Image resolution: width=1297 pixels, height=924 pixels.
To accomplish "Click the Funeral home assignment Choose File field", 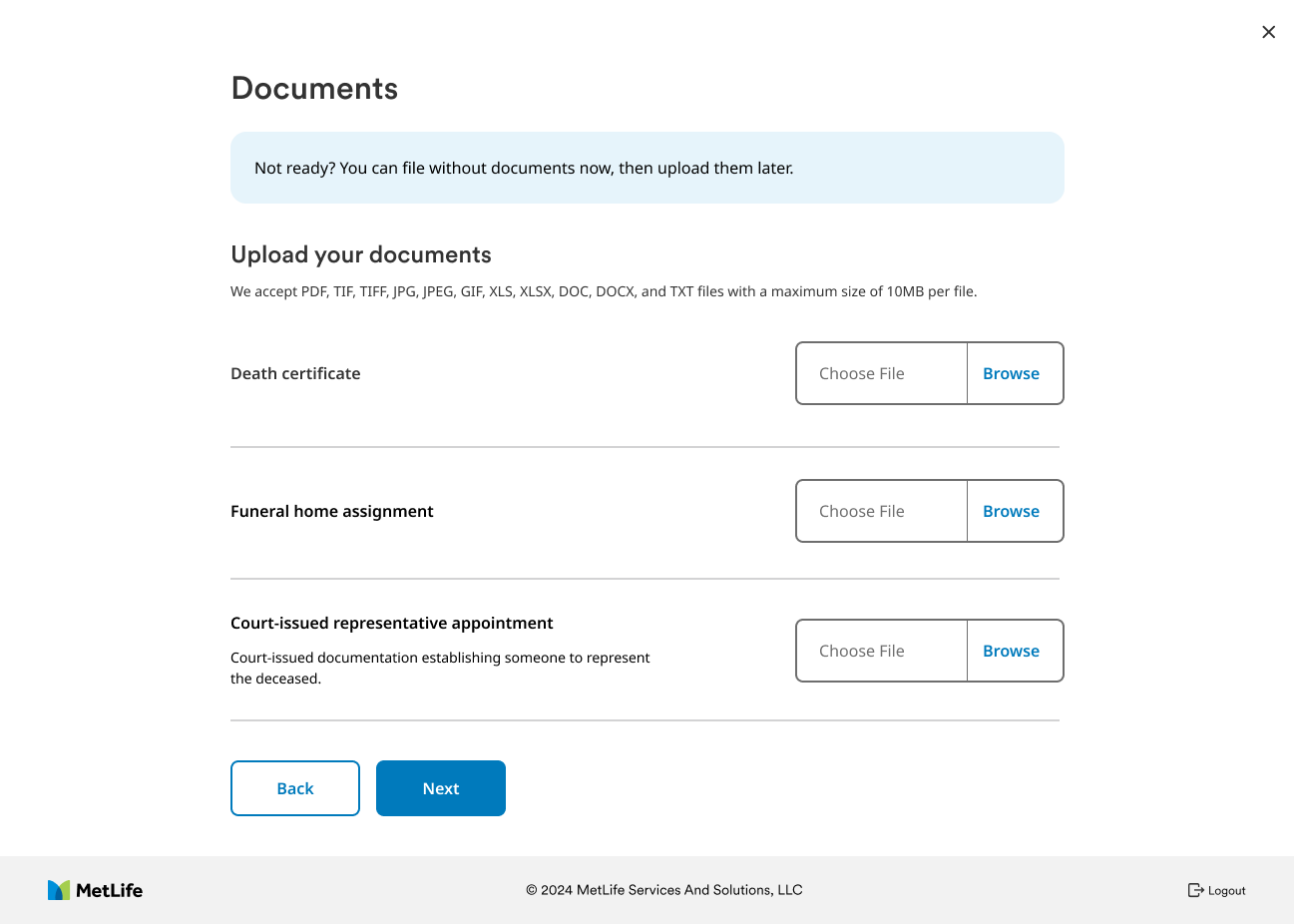I will (x=882, y=511).
